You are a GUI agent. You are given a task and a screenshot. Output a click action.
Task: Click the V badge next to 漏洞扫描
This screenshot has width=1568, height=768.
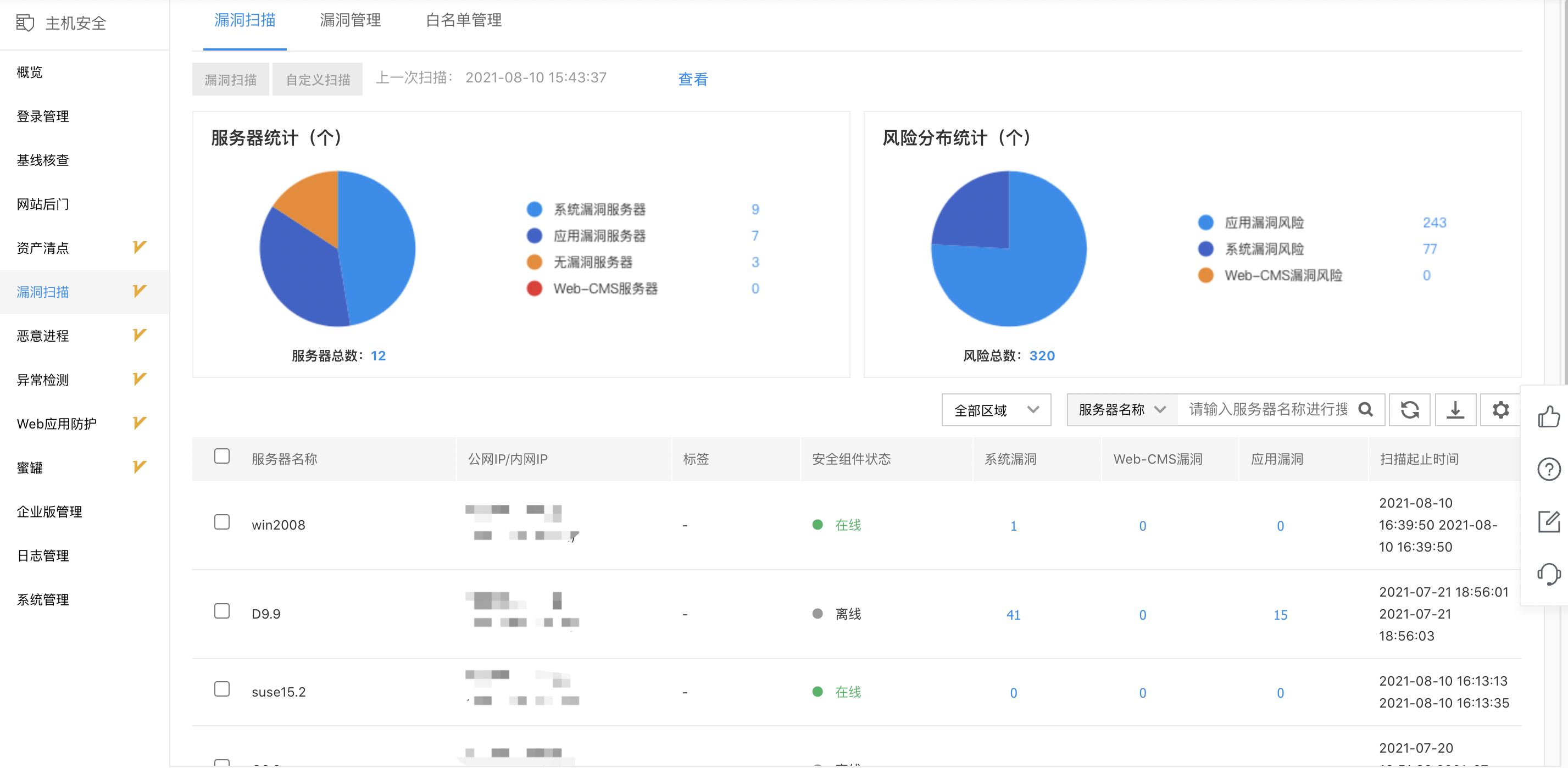[x=140, y=291]
